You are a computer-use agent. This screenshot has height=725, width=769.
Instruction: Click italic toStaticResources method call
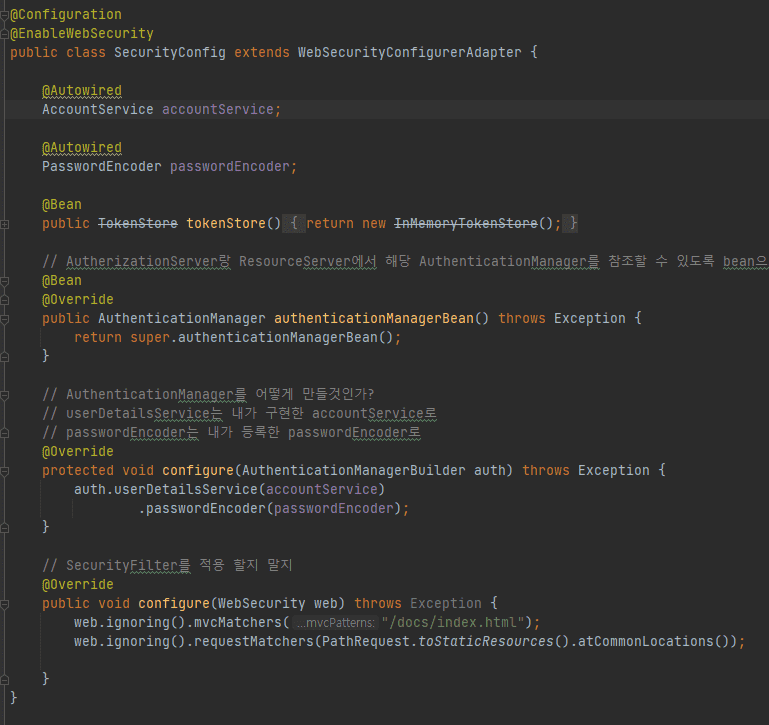point(486,642)
